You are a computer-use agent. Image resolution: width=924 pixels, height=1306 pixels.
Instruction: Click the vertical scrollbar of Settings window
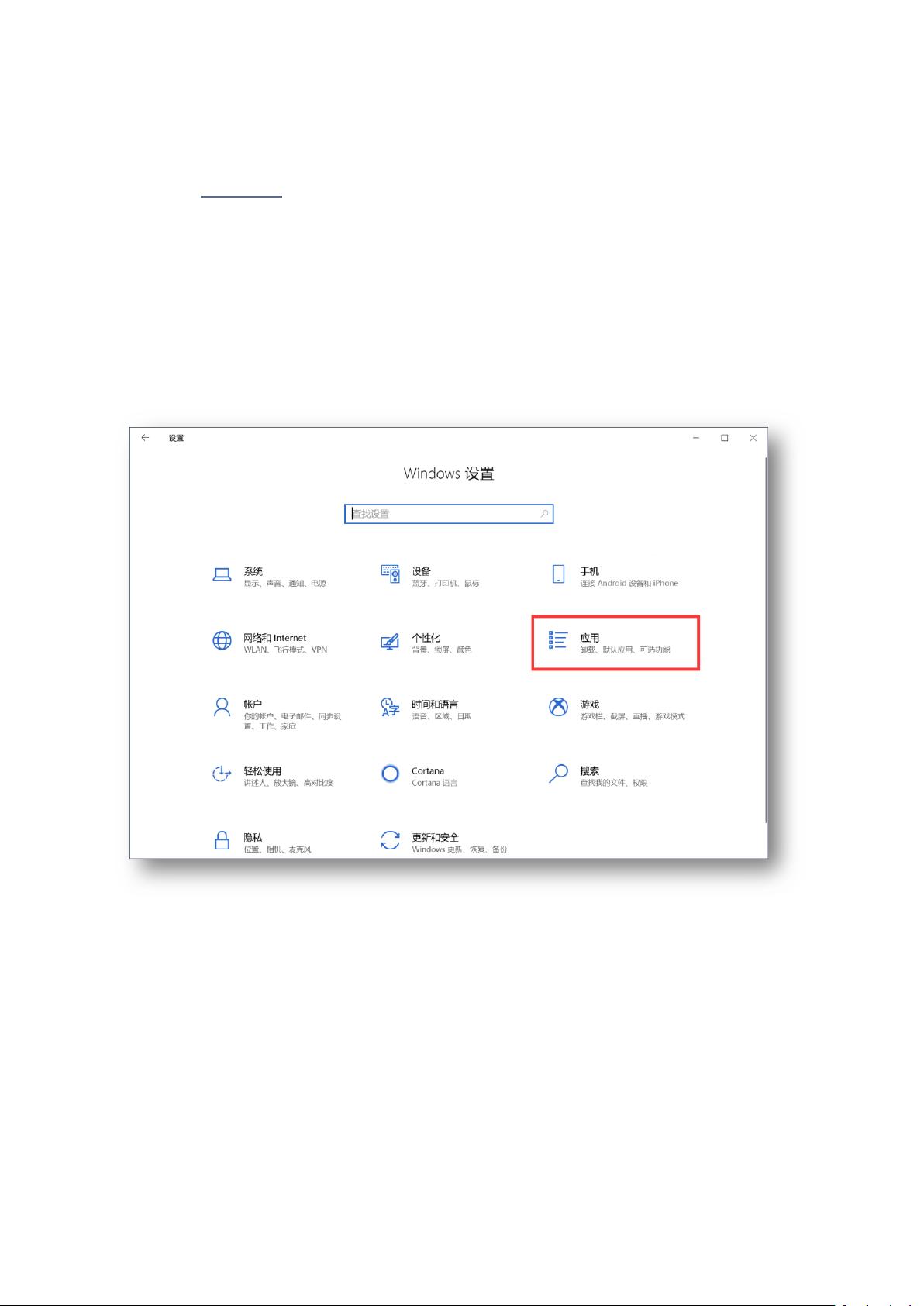click(765, 636)
